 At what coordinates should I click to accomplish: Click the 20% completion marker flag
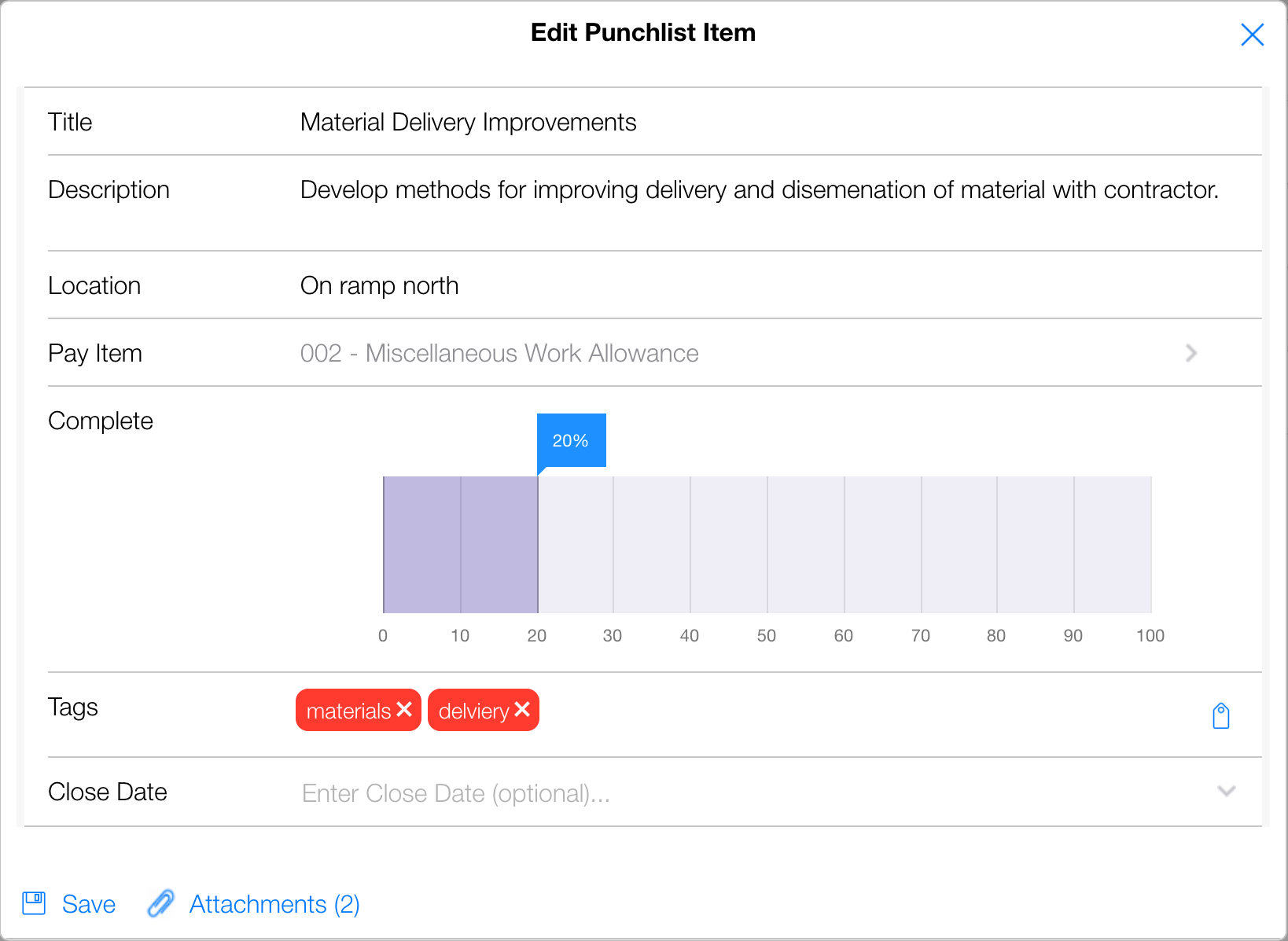coord(571,440)
